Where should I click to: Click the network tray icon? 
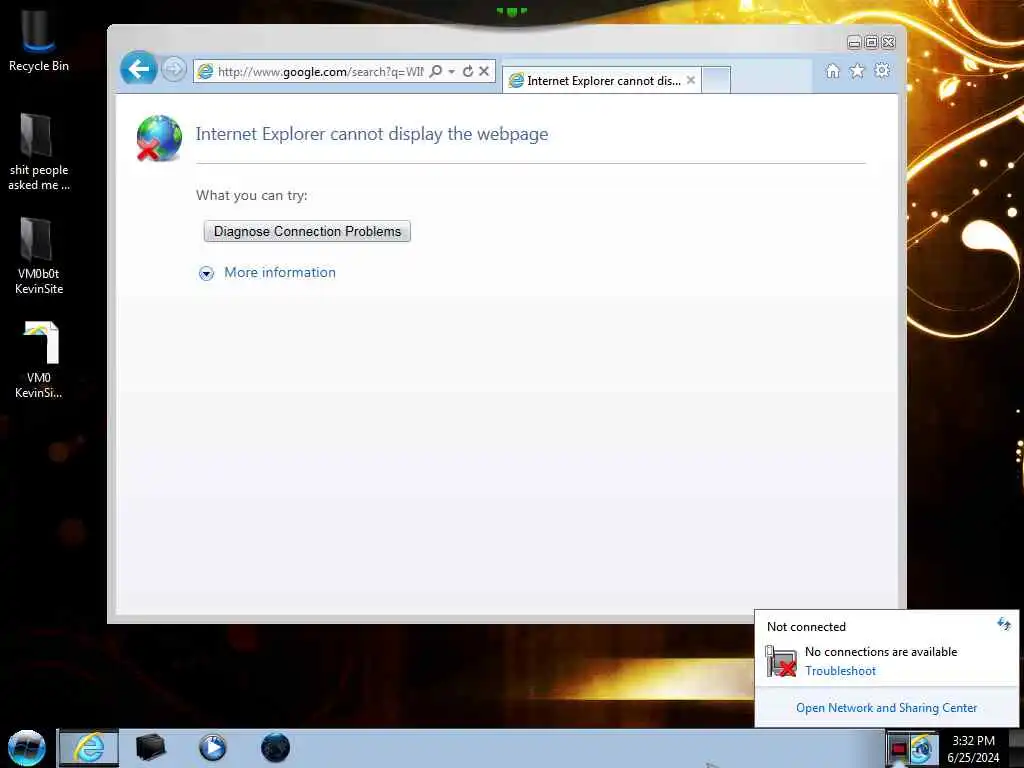[922, 749]
